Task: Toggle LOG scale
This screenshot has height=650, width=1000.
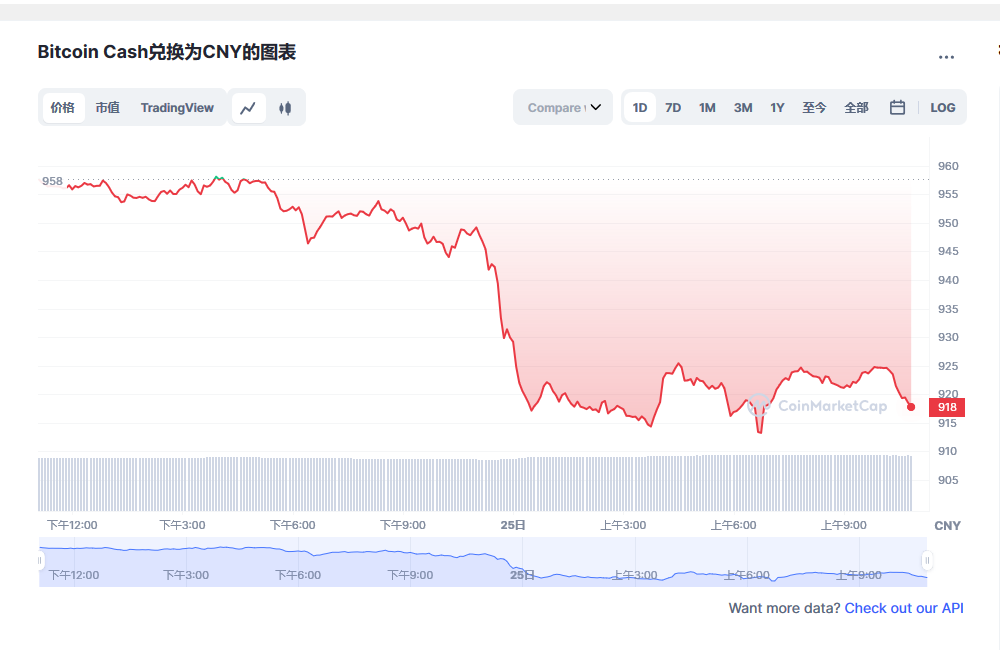Action: click(x=943, y=107)
